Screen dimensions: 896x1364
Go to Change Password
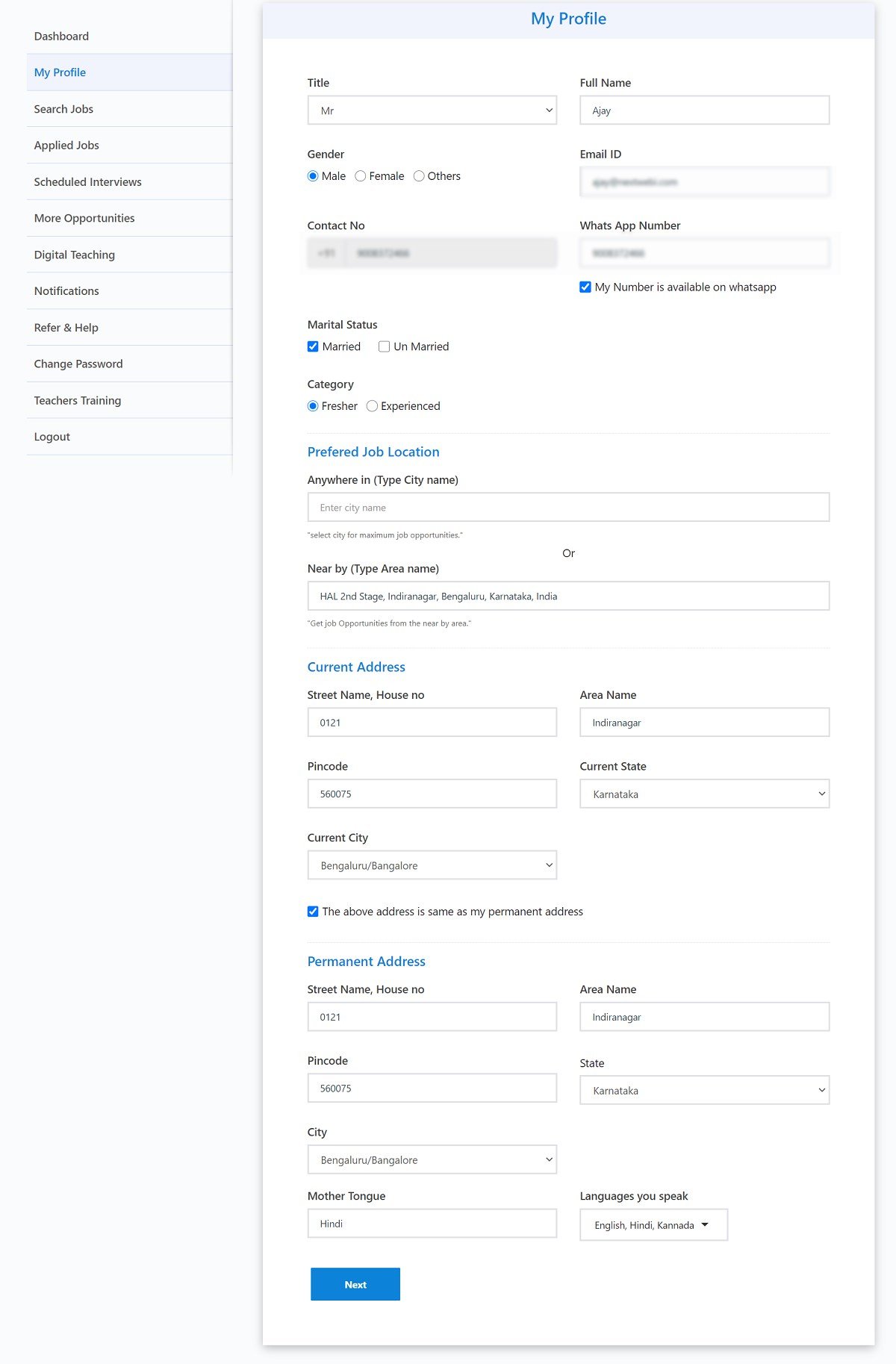pos(129,364)
